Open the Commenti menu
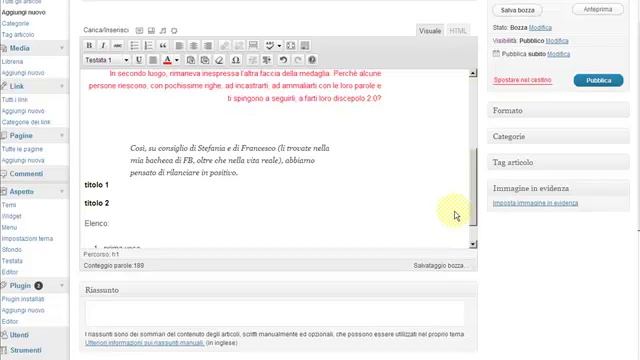This screenshot has height=360, width=640. [26, 174]
